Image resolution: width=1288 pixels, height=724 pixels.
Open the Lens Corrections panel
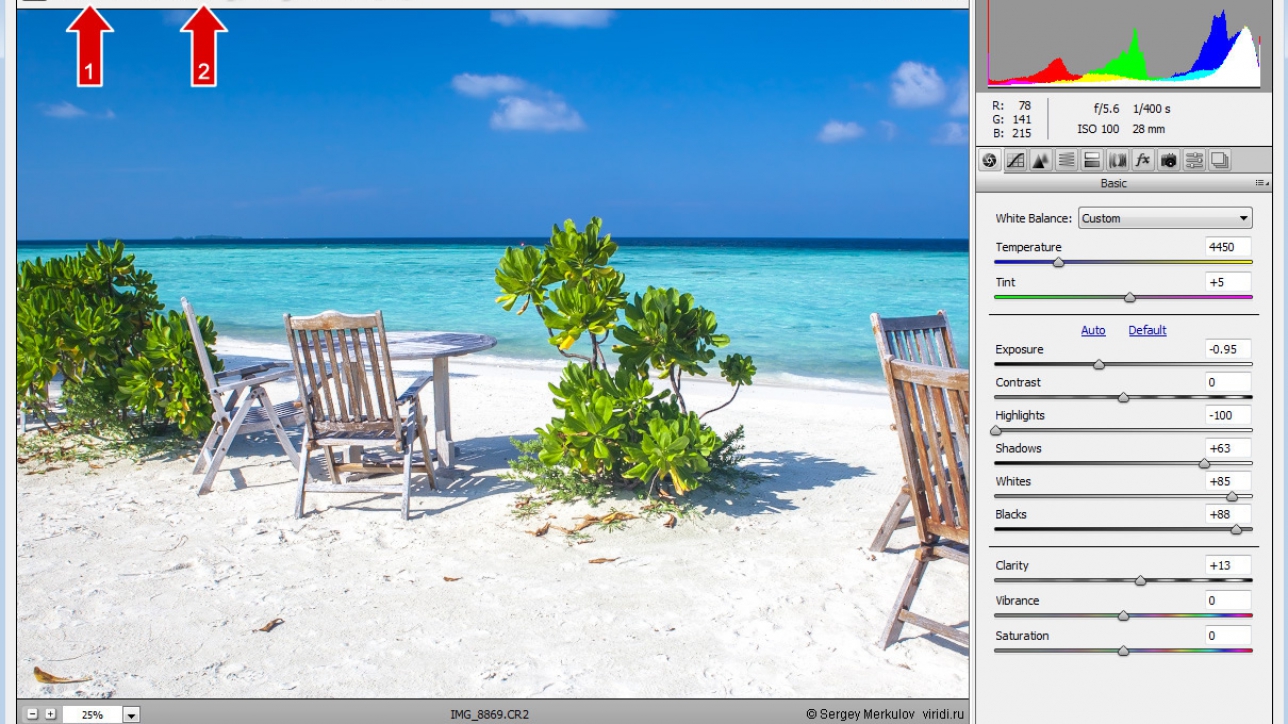1118,160
